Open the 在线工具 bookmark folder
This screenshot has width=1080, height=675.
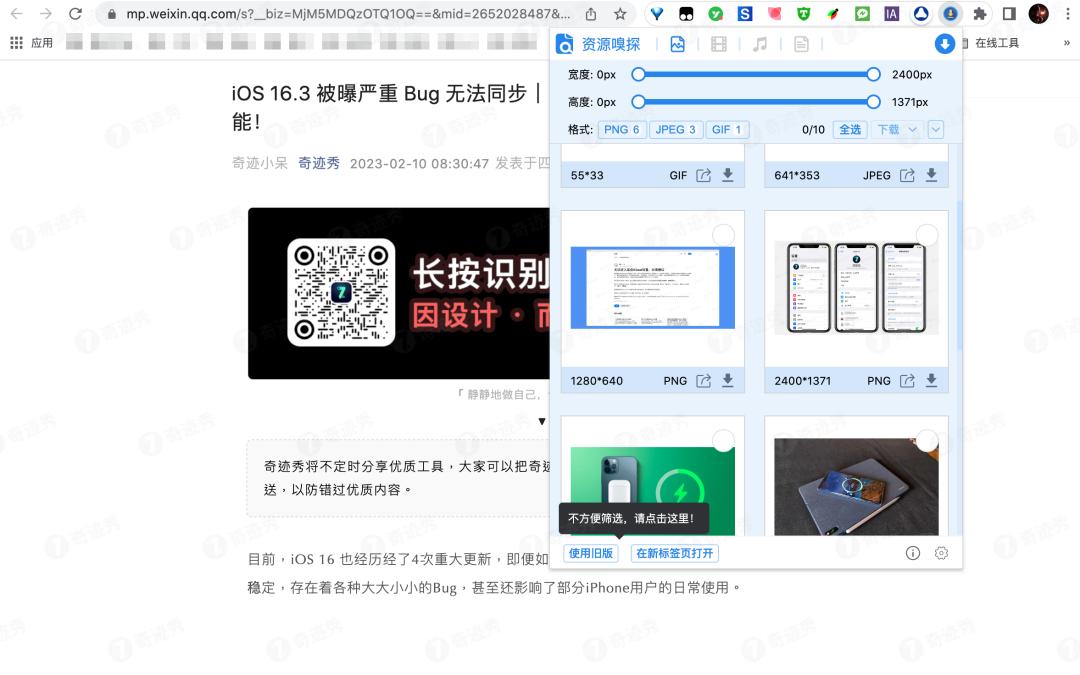[x=990, y=43]
